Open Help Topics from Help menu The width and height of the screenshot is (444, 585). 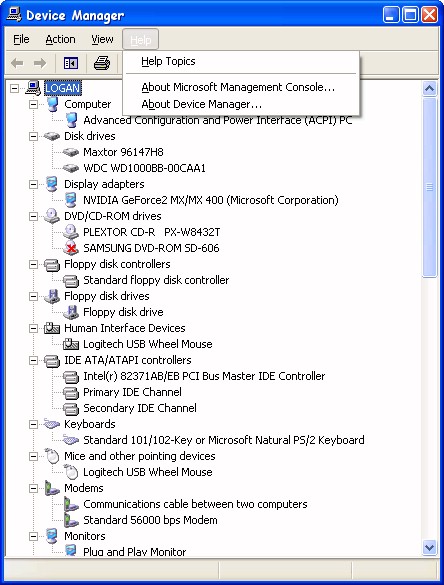[168, 61]
